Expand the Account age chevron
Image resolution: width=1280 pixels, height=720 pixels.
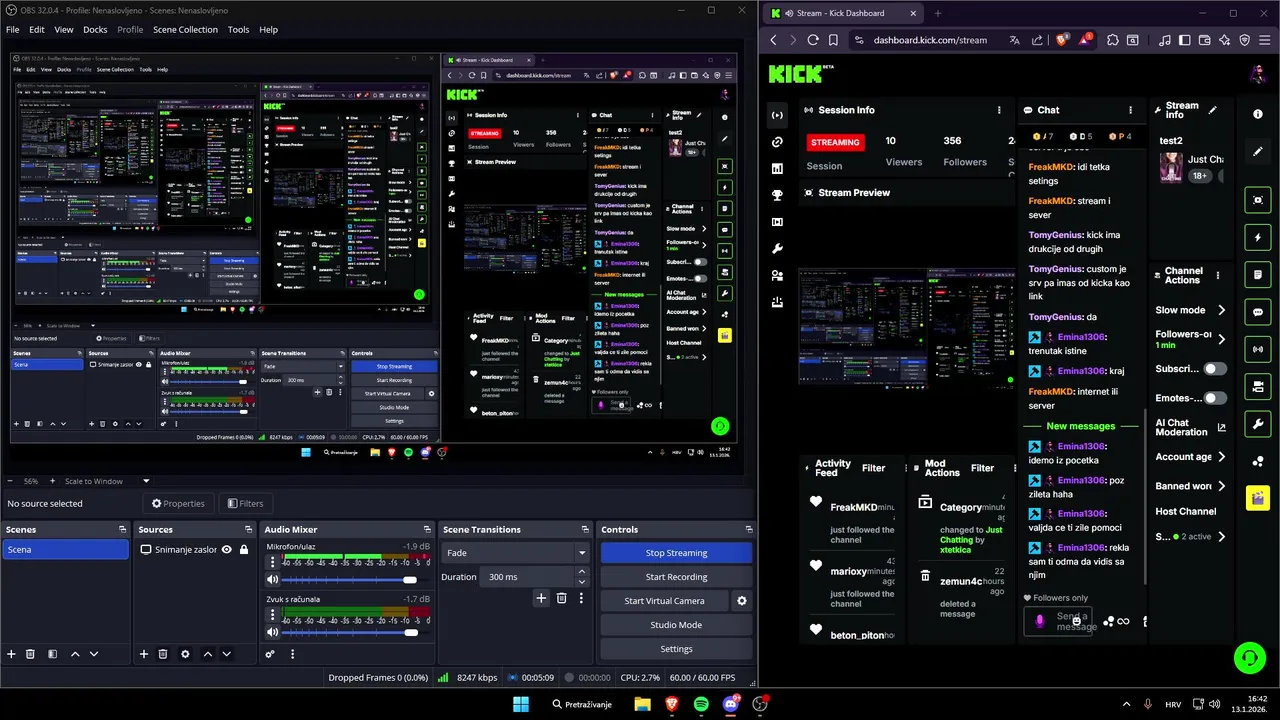point(1221,457)
